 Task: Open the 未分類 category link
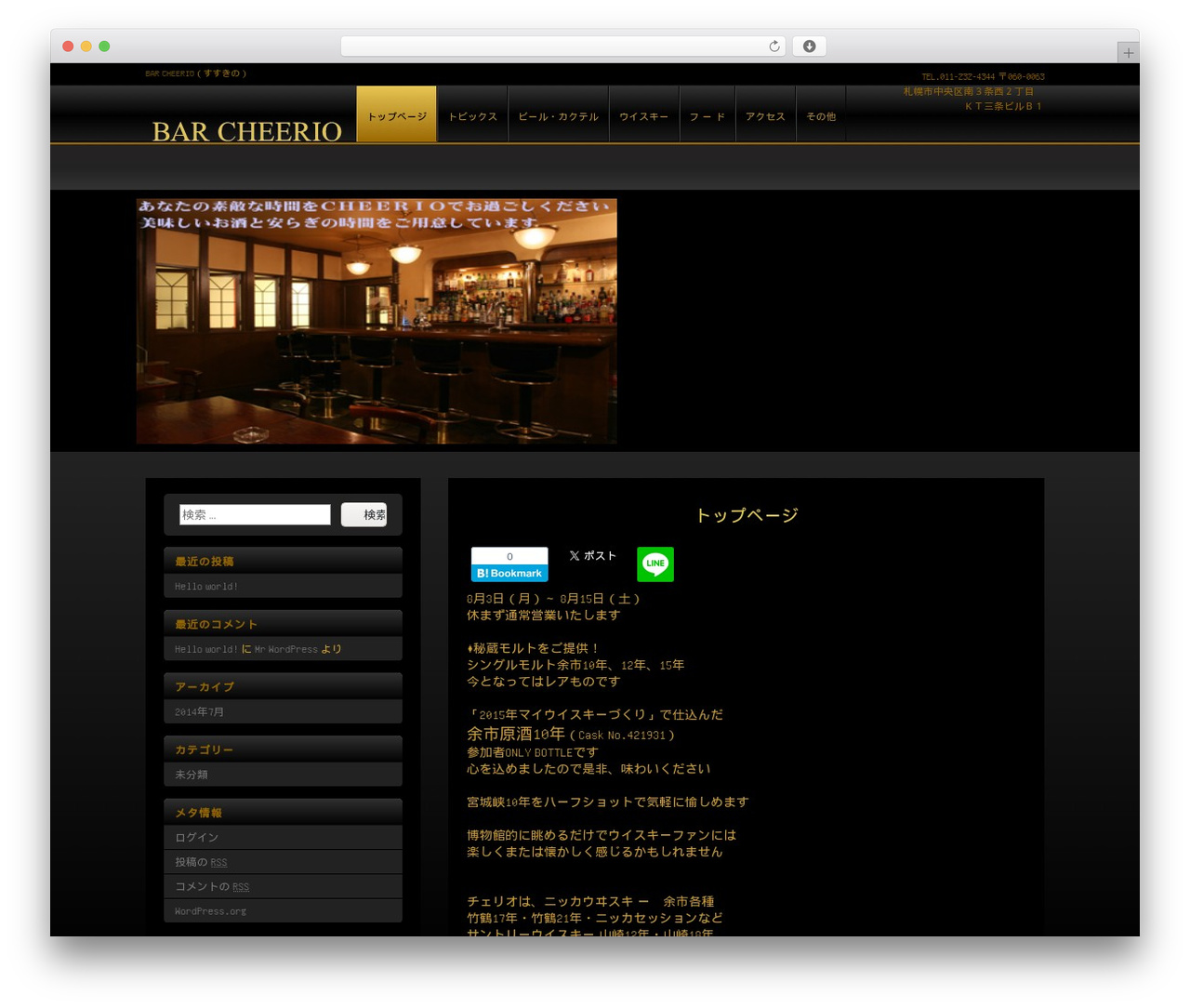(192, 774)
